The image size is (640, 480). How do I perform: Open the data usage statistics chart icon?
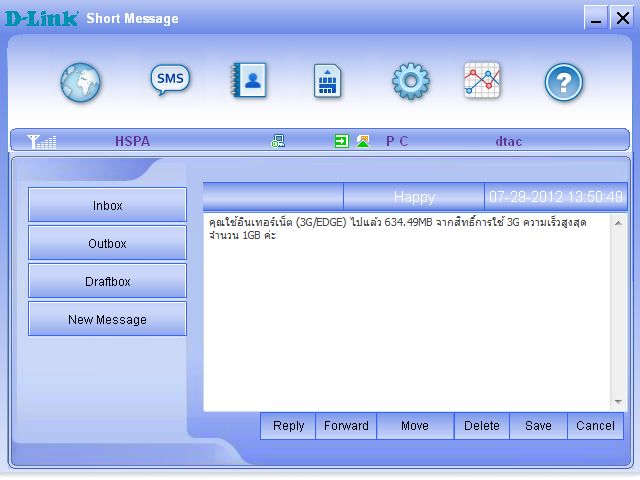point(482,81)
